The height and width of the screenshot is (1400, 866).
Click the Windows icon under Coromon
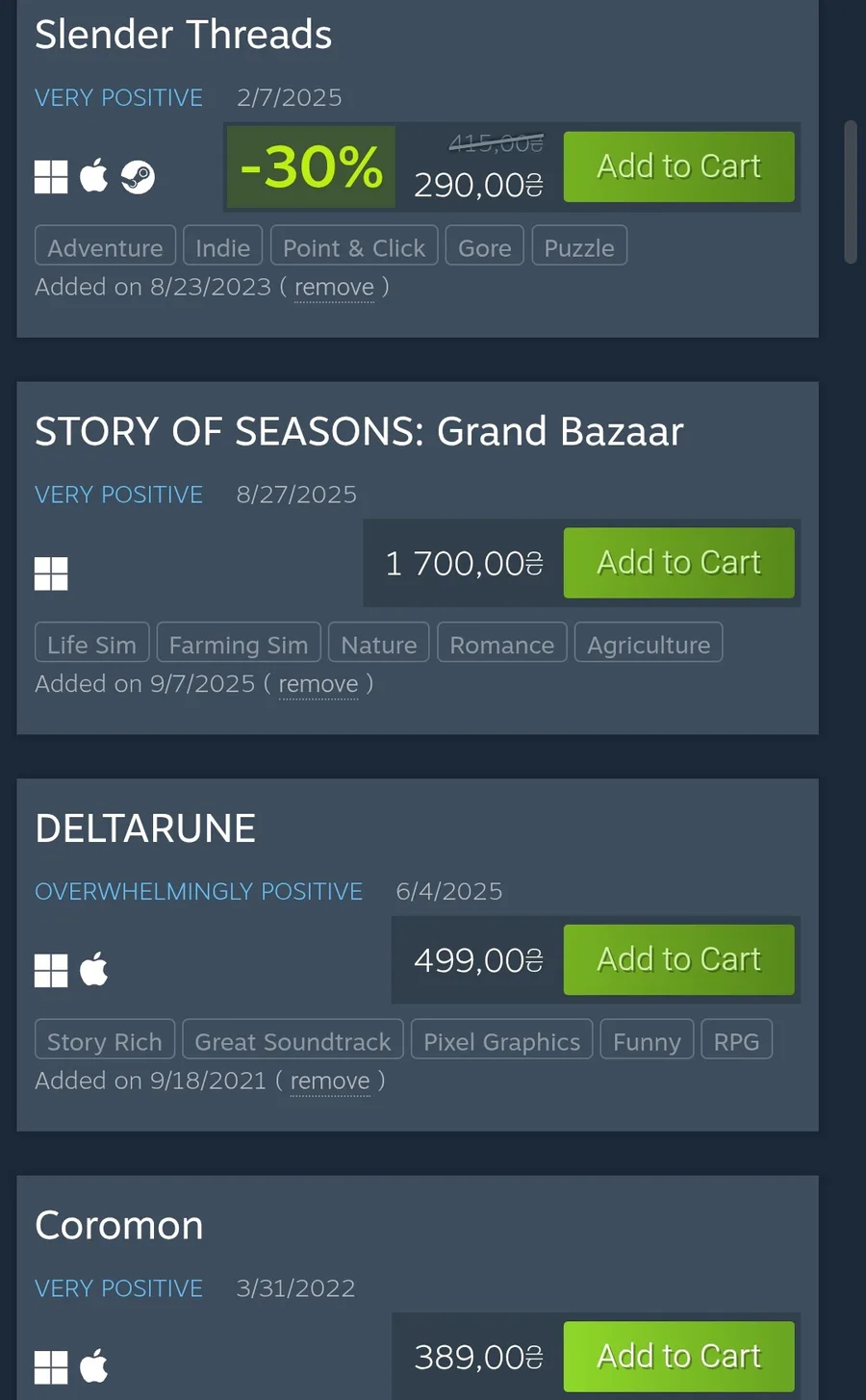click(51, 1367)
